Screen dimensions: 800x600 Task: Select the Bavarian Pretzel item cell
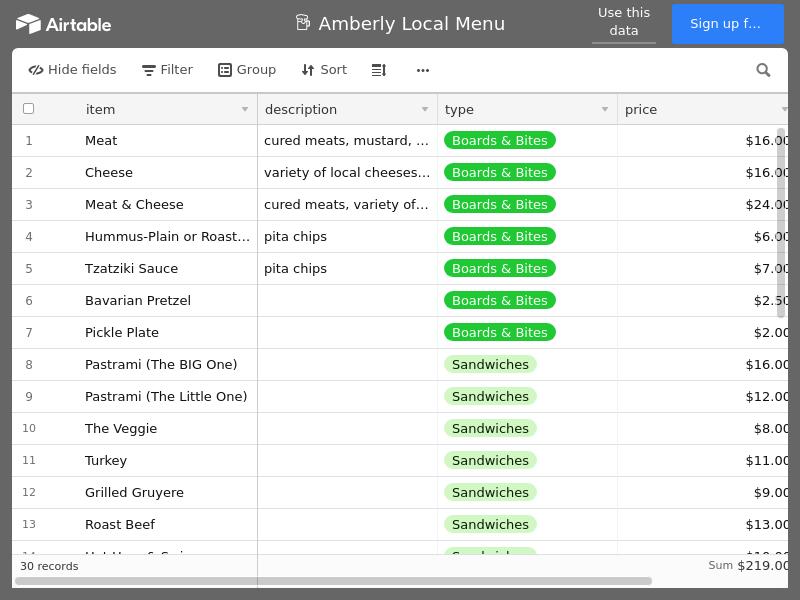coord(138,301)
